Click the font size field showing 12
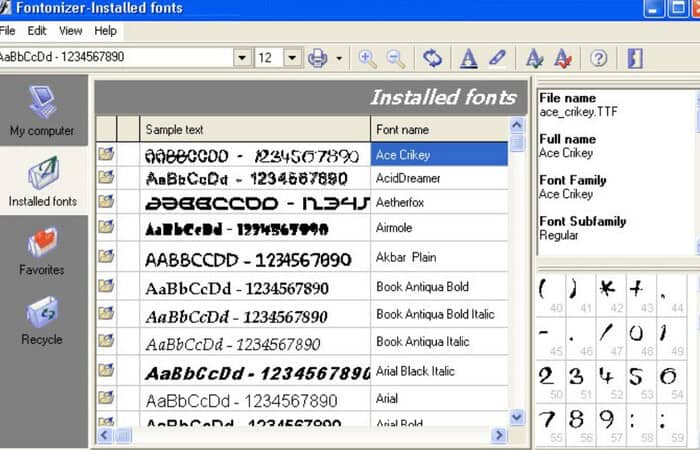The width and height of the screenshot is (700, 450). pos(270,58)
